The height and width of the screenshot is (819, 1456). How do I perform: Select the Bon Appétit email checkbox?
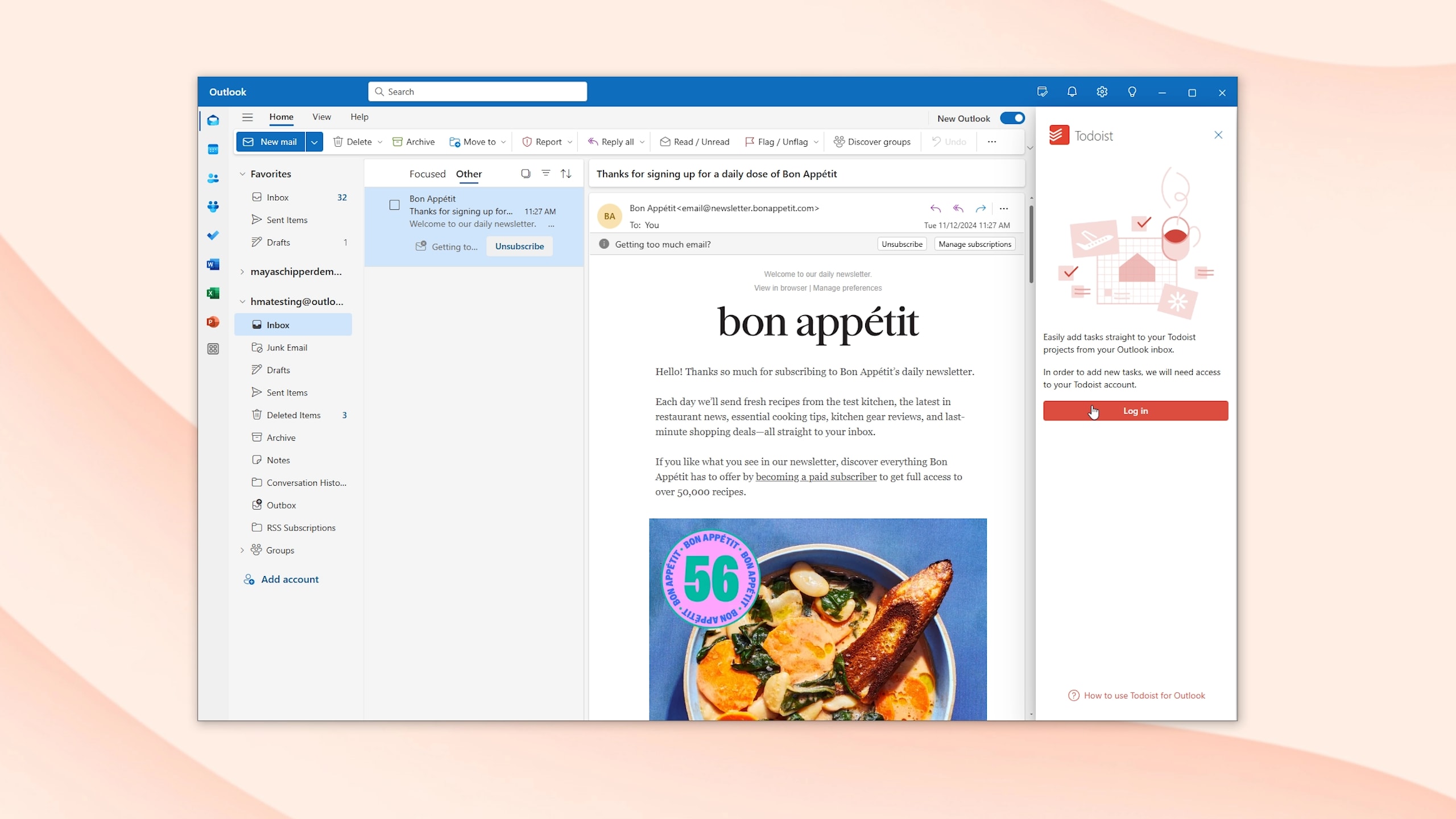tap(394, 205)
